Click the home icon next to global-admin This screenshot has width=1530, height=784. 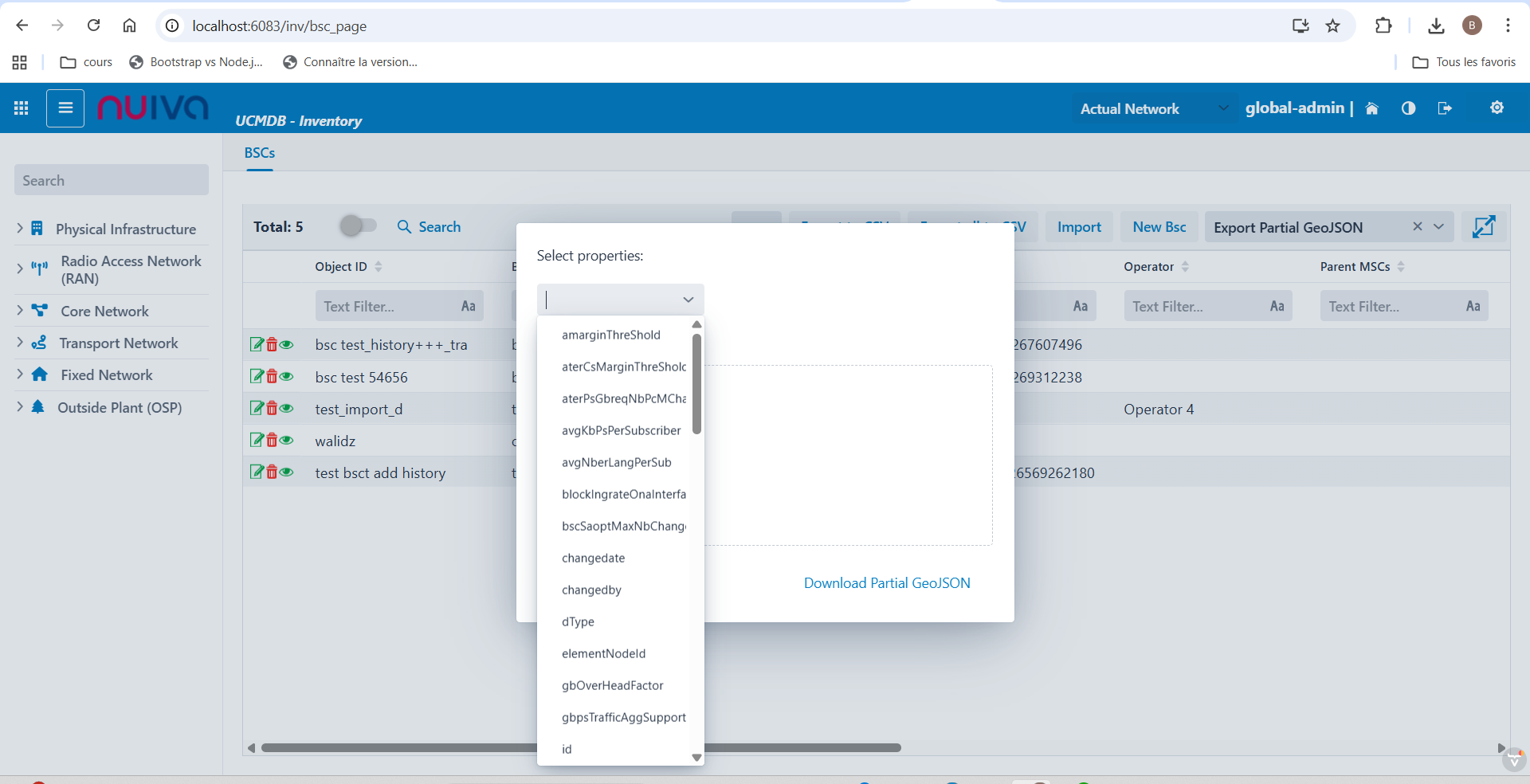coord(1371,108)
